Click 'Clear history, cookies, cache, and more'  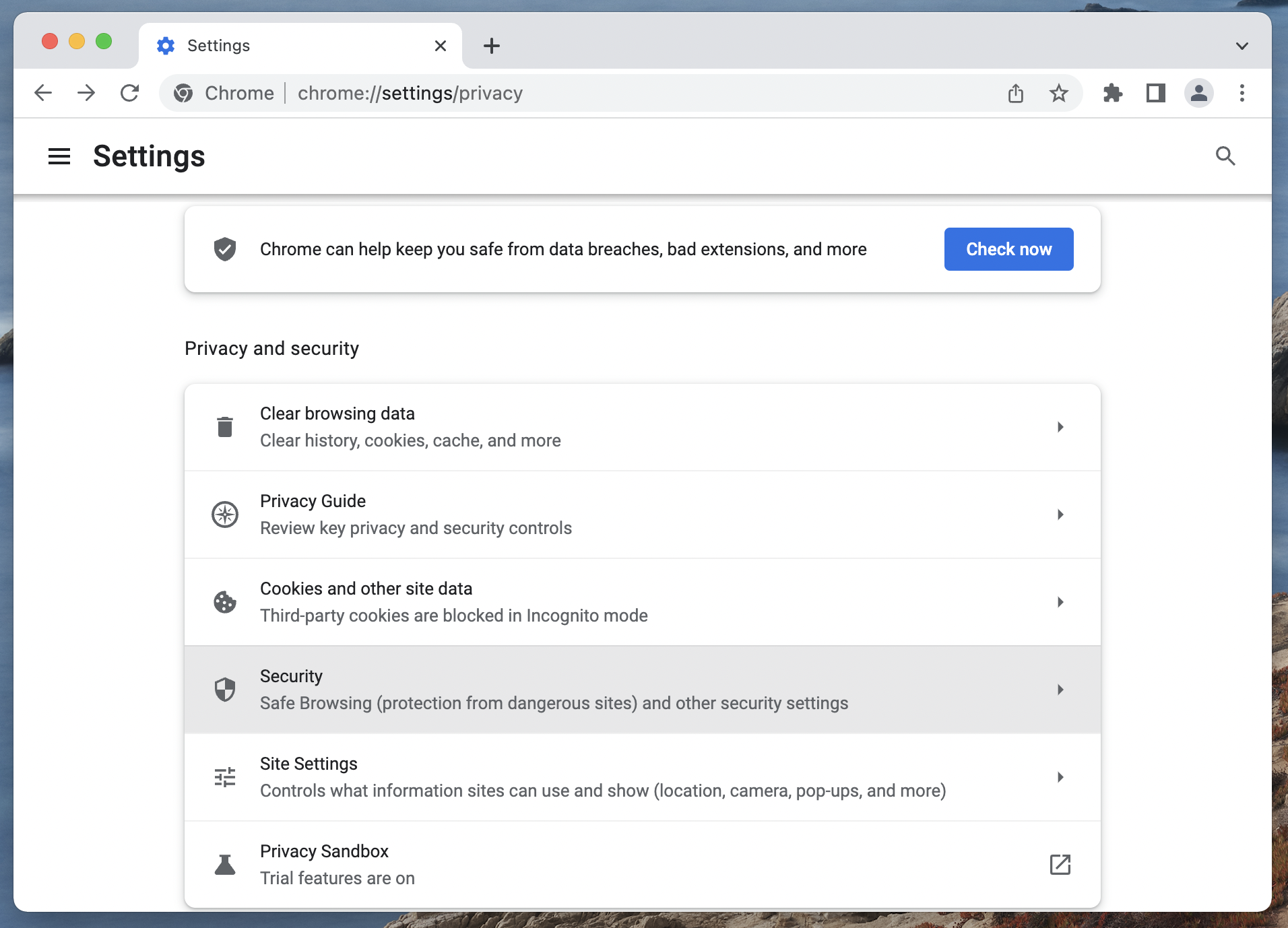(410, 440)
